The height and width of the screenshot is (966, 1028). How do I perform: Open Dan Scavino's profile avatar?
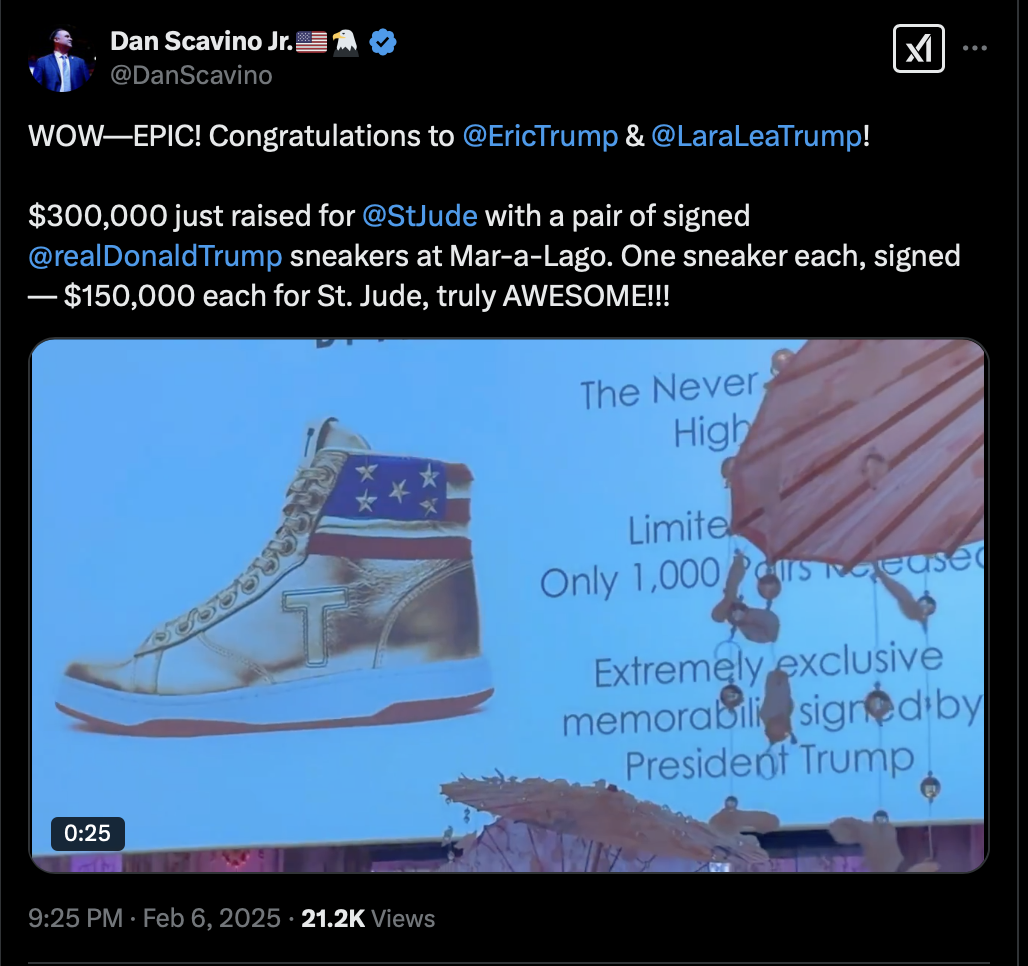pyautogui.click(x=60, y=59)
